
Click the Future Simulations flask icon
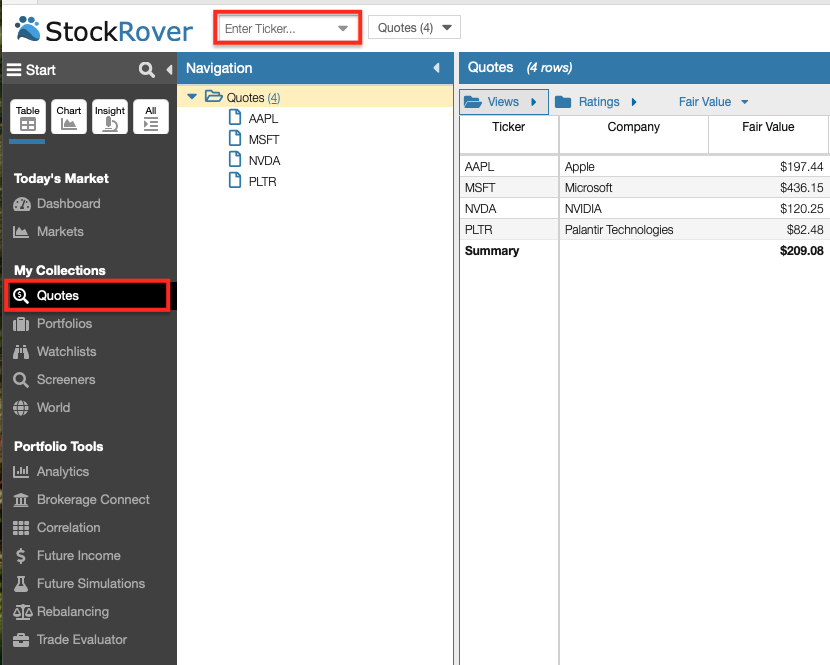(x=21, y=584)
